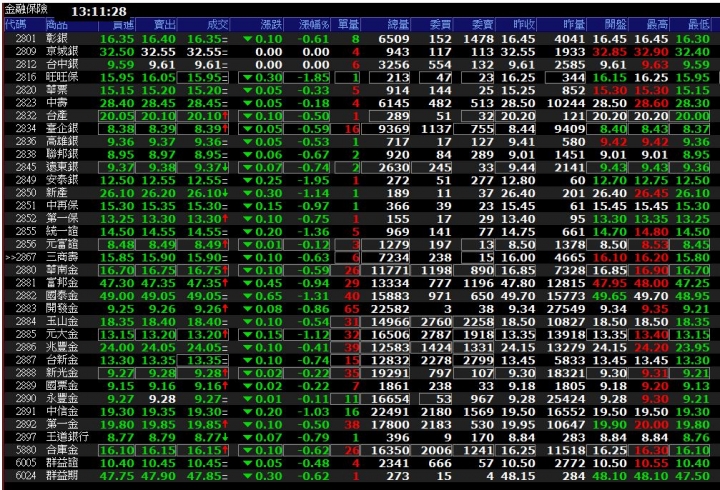Select the 聯邦銀 stock name
This screenshot has height=490, width=720.
click(x=62, y=154)
